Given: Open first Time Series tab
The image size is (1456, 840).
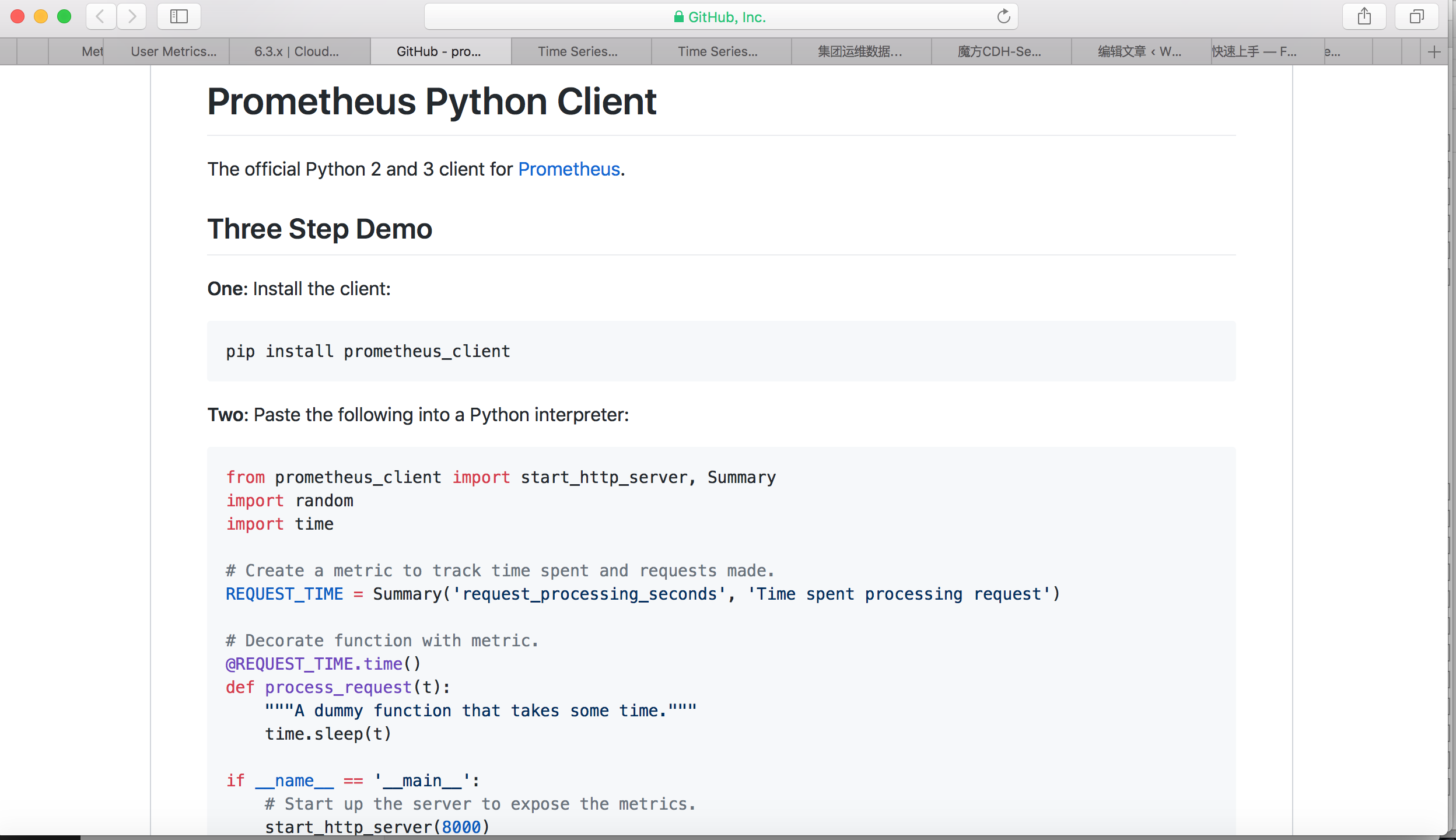Looking at the screenshot, I should point(577,52).
